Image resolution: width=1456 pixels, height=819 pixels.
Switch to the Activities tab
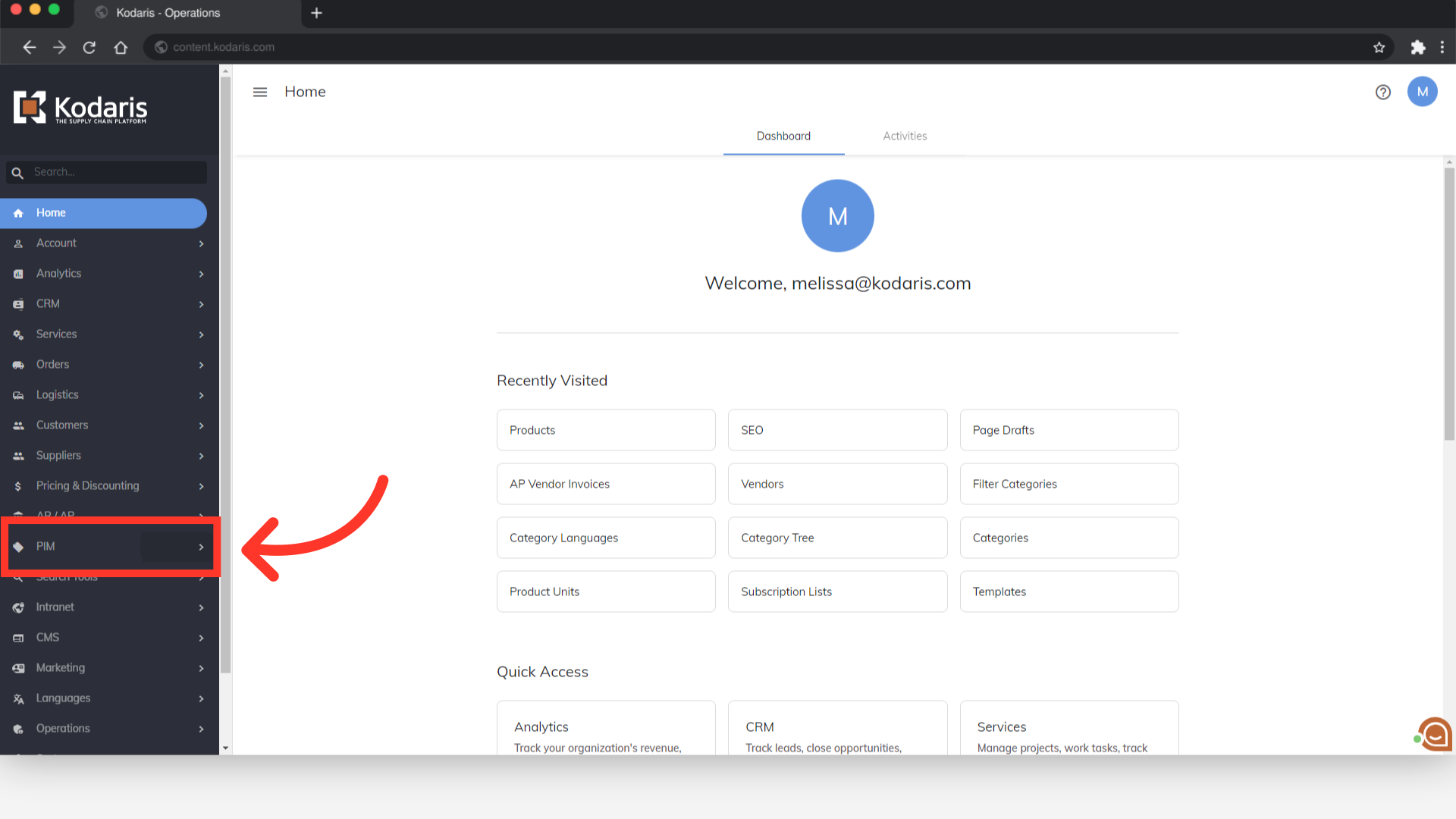coord(905,136)
